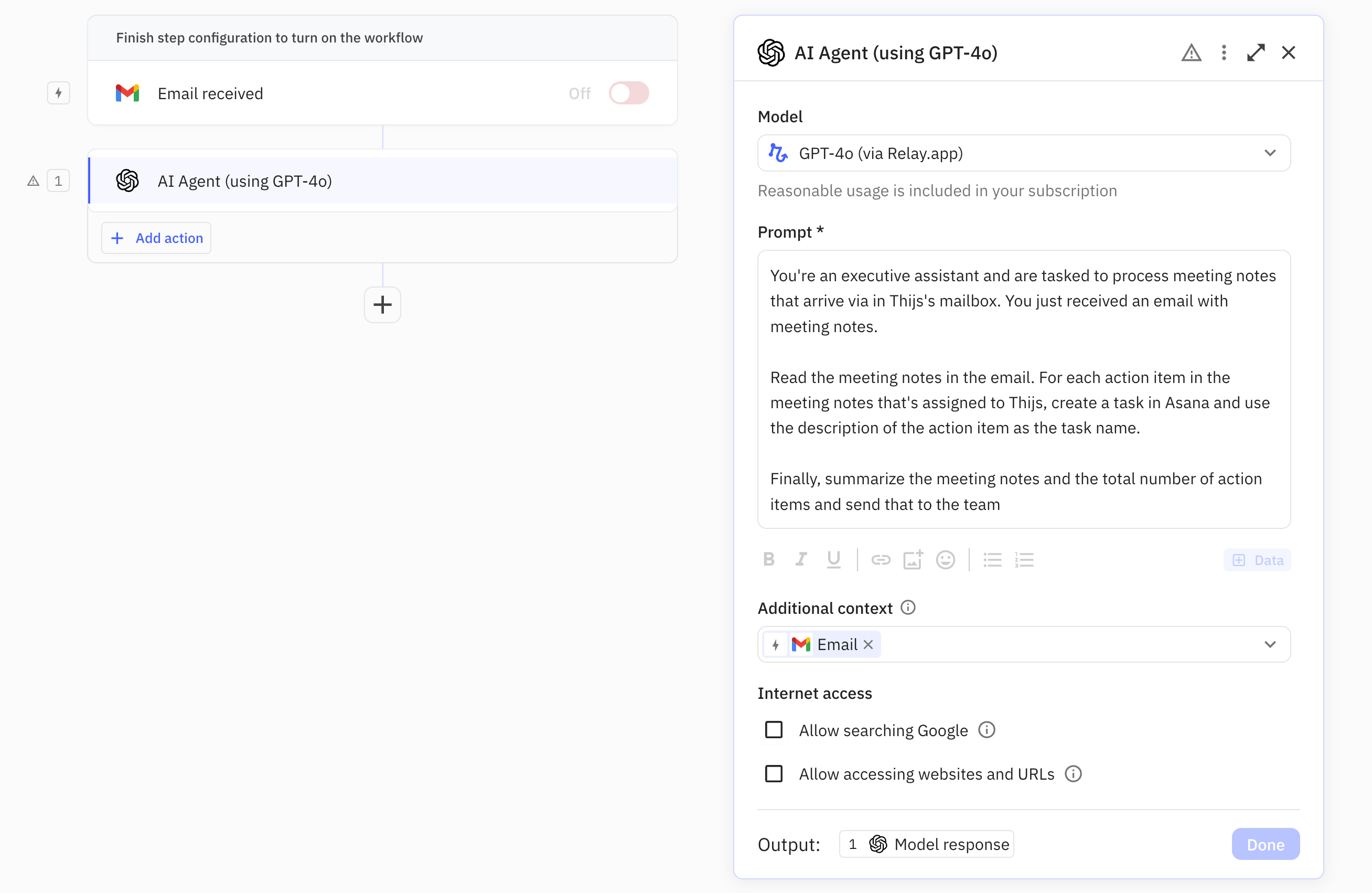The width and height of the screenshot is (1372, 893).
Task: Click the OpenAI logo in panel header
Action: (x=771, y=52)
